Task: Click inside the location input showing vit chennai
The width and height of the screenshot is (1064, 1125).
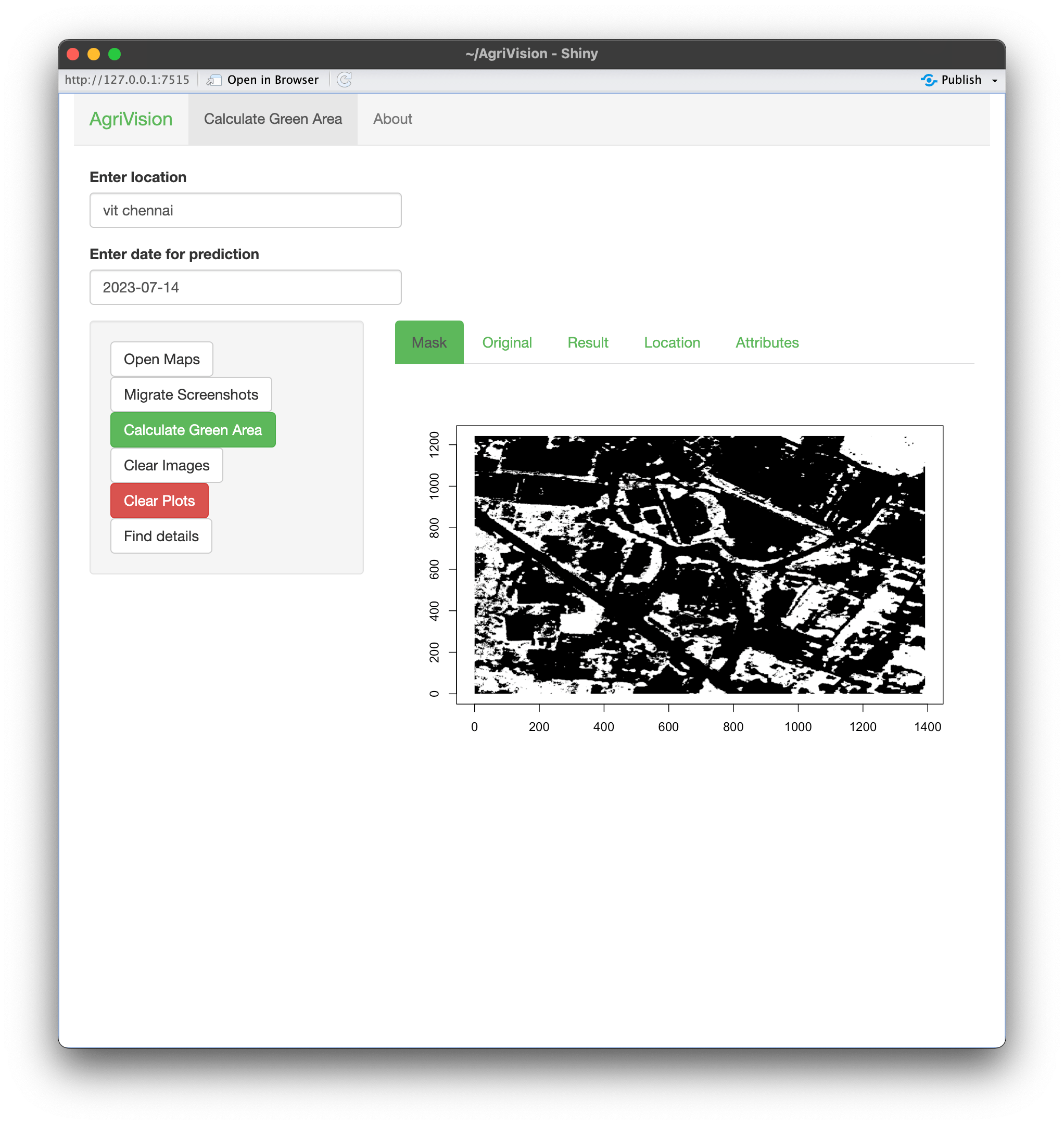Action: 246,210
